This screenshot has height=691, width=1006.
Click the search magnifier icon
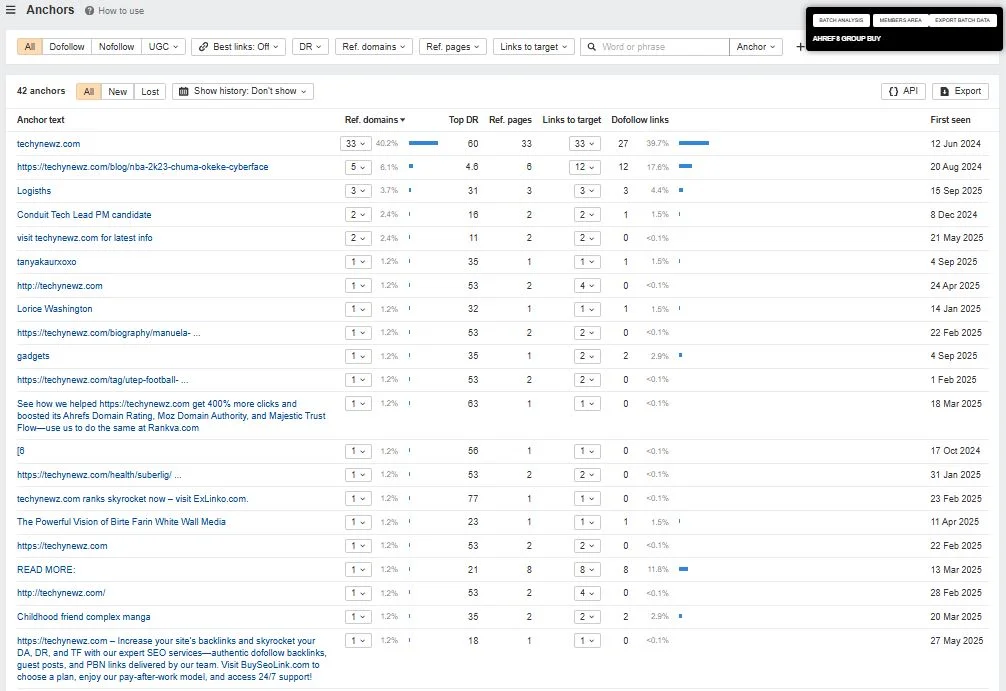(592, 47)
